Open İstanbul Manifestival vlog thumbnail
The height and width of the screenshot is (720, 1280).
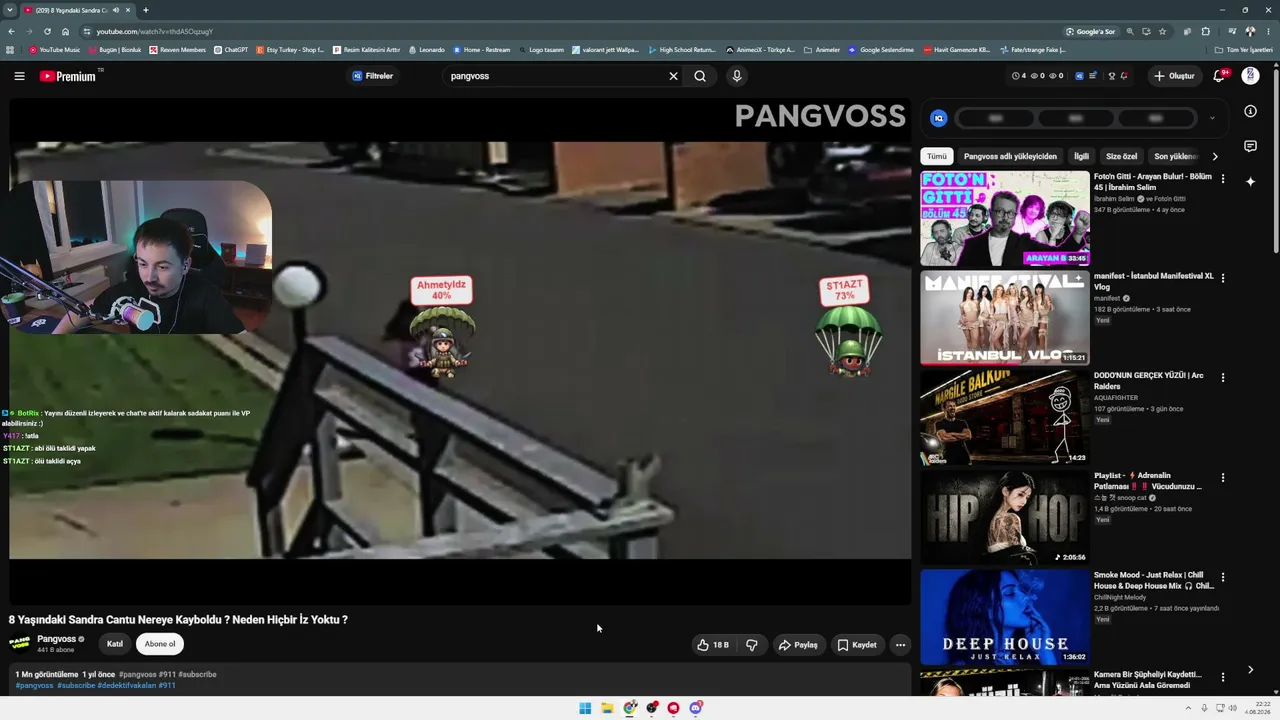coord(1005,318)
